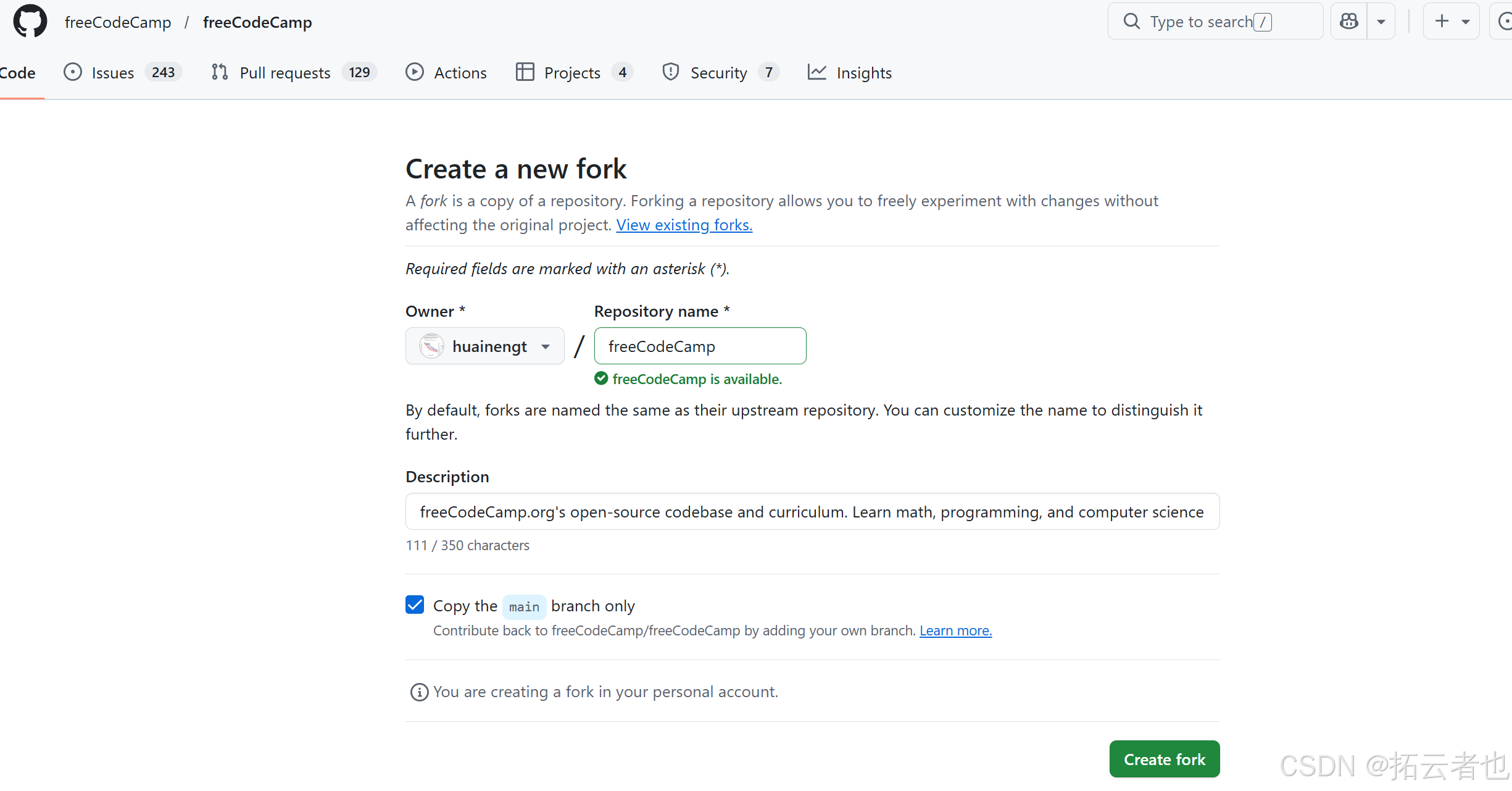Focus the Description text field
The width and height of the screenshot is (1512, 791).
point(812,512)
